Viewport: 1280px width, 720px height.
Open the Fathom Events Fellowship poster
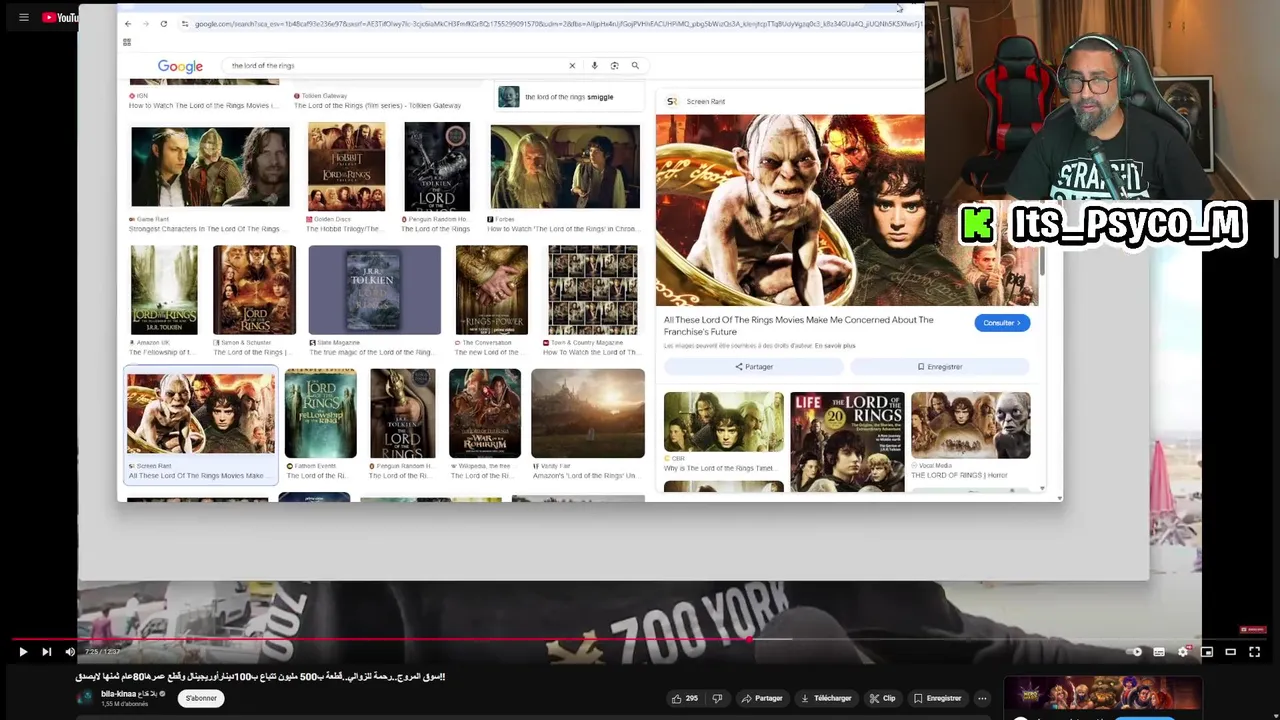click(x=320, y=413)
